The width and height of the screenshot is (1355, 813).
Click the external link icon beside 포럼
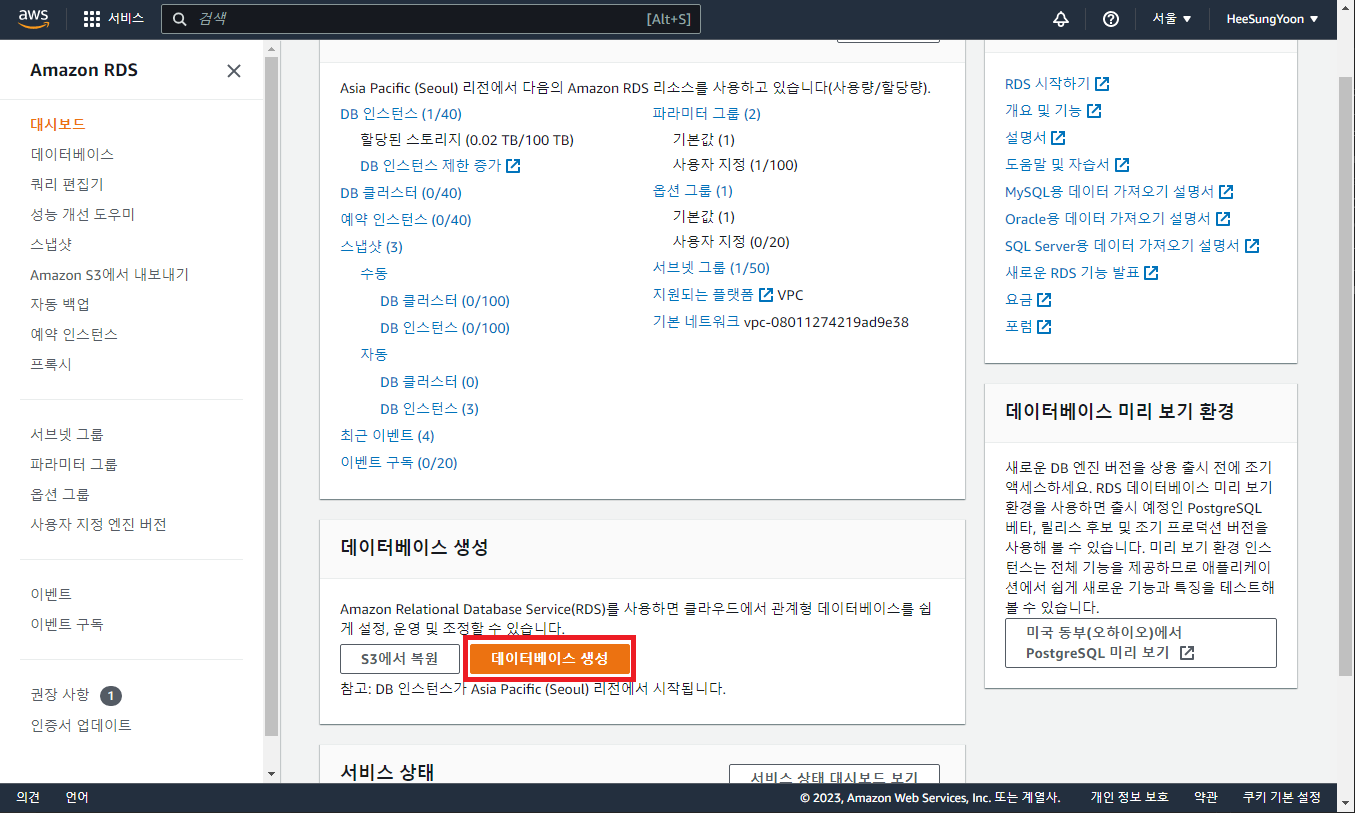pyautogui.click(x=1044, y=327)
